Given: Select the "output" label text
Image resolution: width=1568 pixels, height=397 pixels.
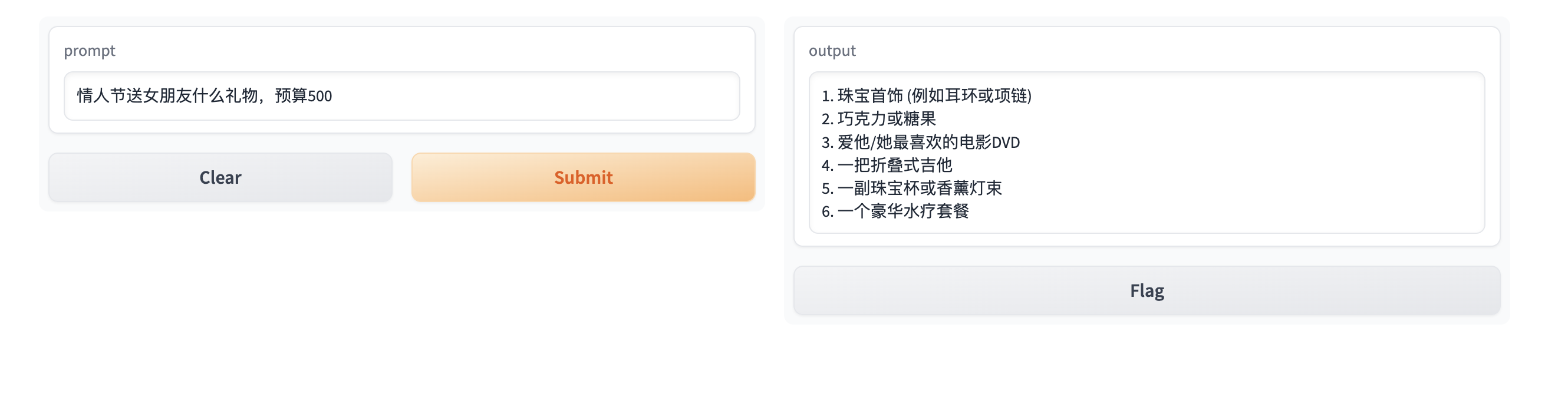Looking at the screenshot, I should tap(832, 51).
